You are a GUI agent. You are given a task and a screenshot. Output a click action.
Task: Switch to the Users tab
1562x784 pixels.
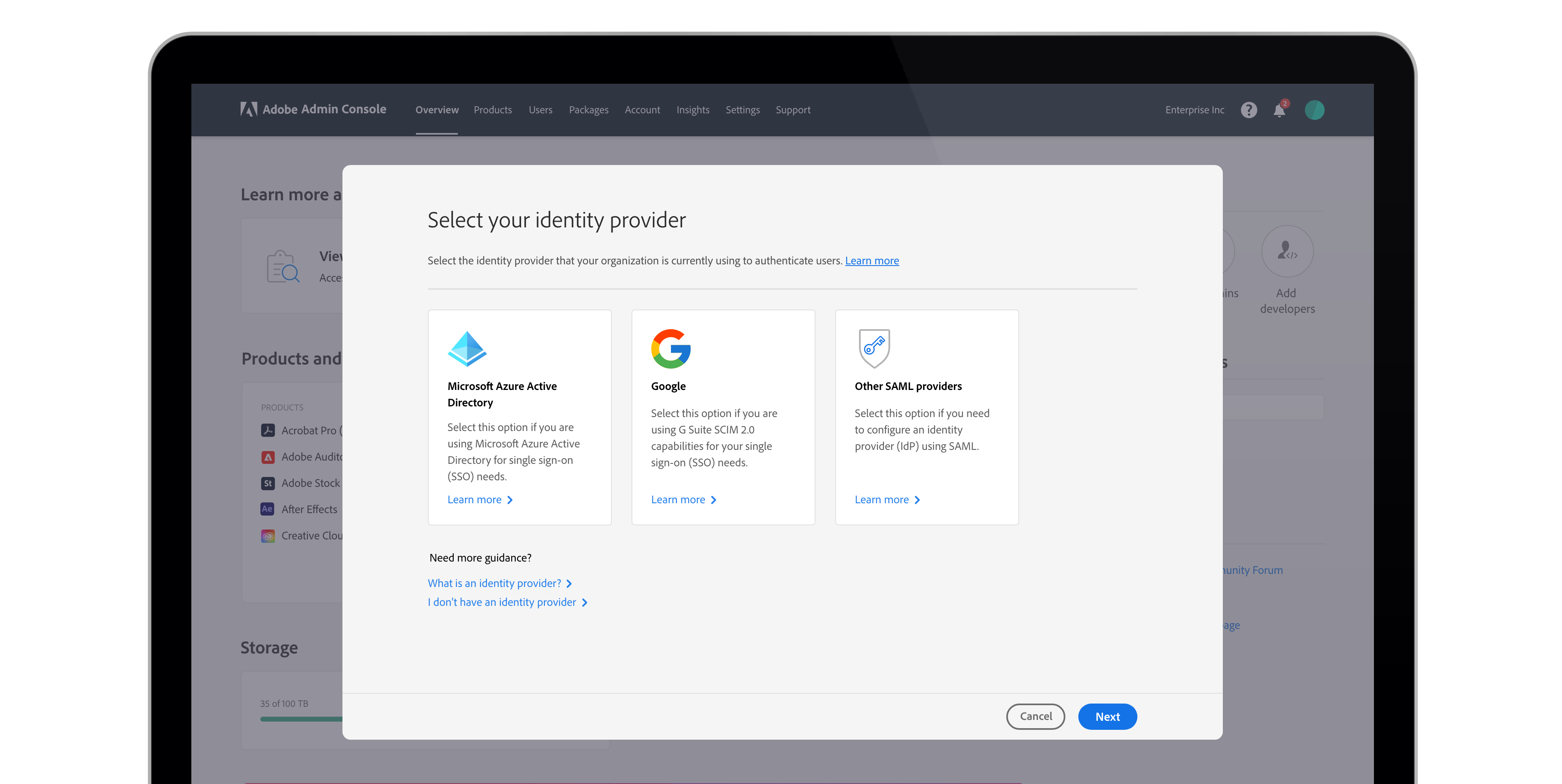(540, 110)
